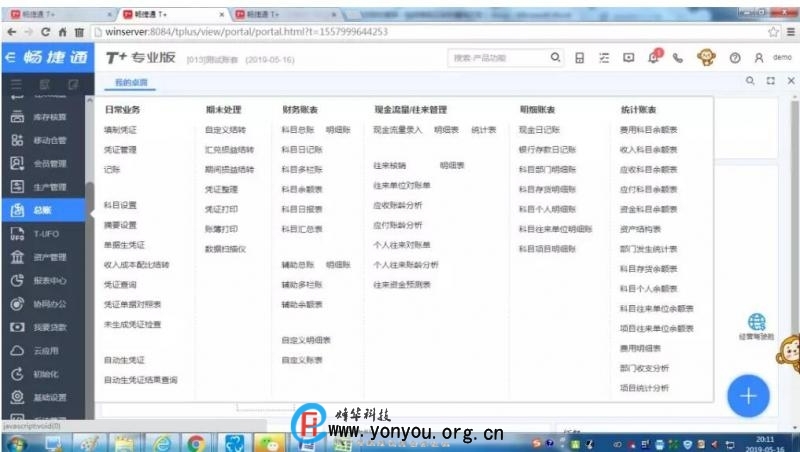Open the 资产管理 sidebar module
800x452 pixels.
[43, 257]
